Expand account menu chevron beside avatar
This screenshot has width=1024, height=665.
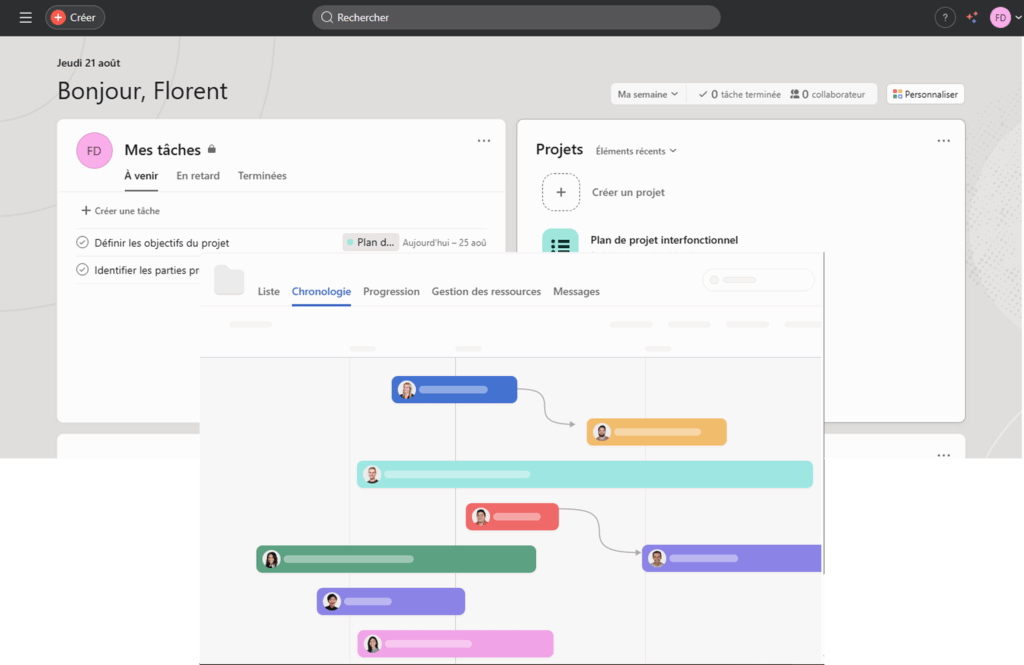tap(1017, 18)
